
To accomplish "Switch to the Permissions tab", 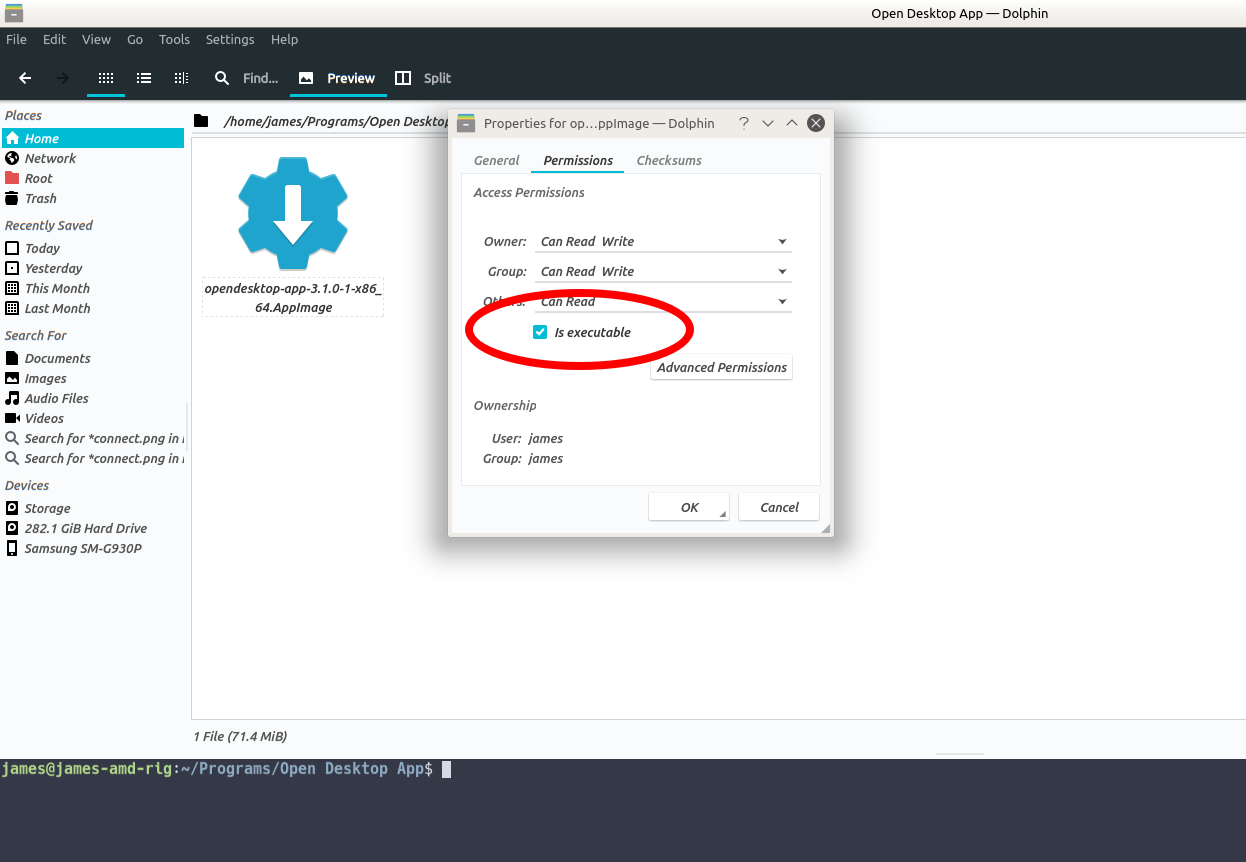I will coord(578,160).
